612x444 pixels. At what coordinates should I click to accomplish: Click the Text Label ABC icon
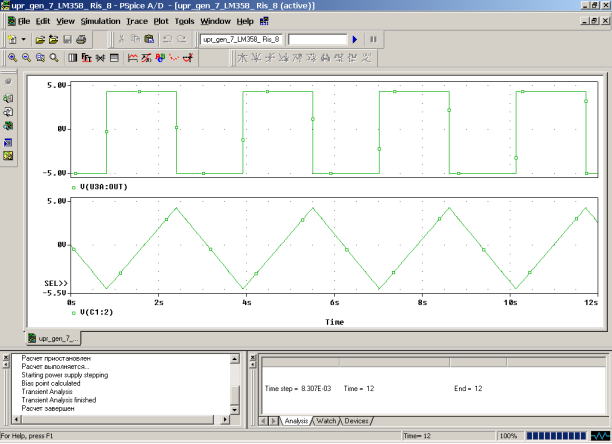pyautogui.click(x=160, y=58)
